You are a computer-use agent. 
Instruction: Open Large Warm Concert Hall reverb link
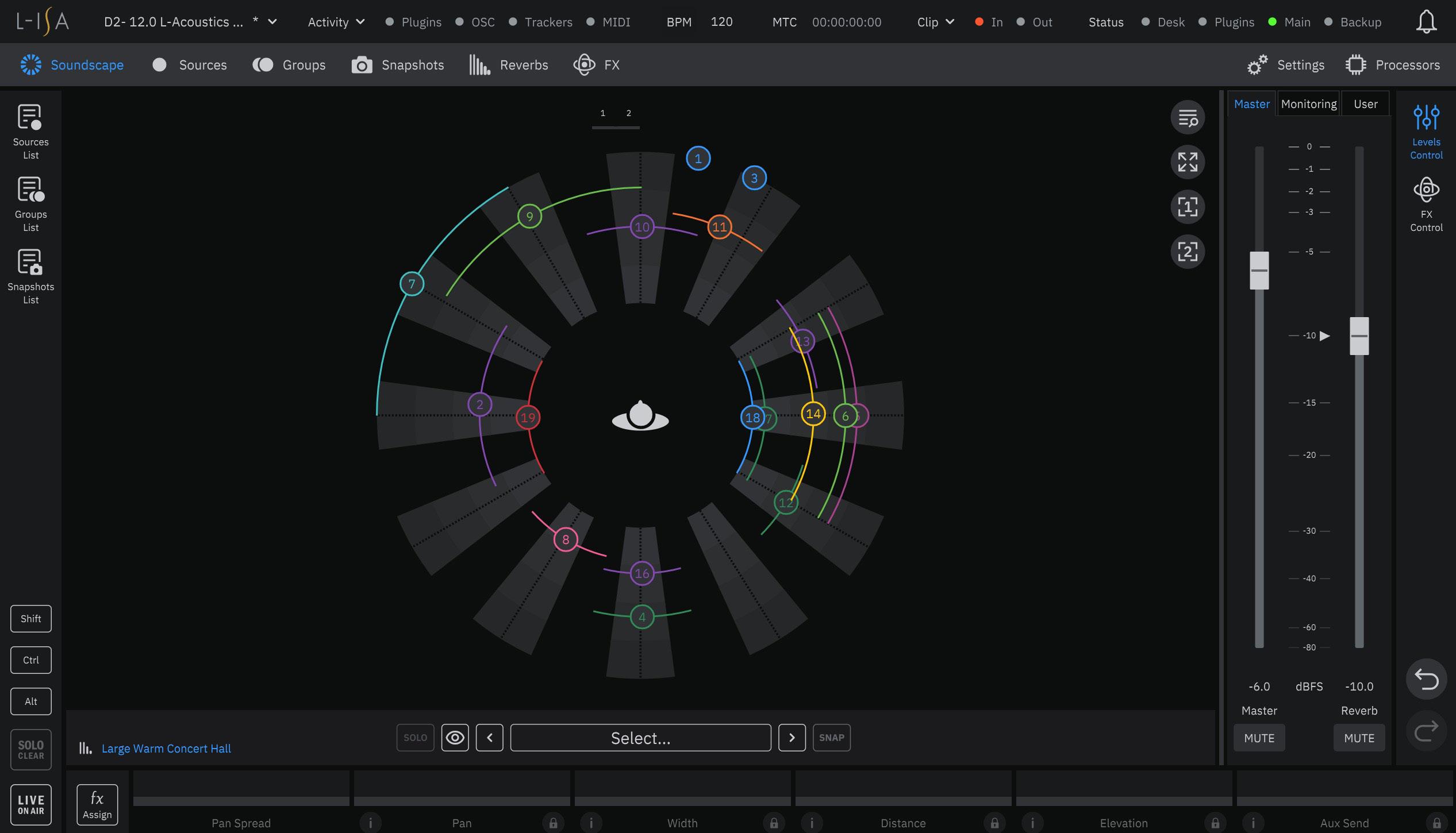coord(166,749)
